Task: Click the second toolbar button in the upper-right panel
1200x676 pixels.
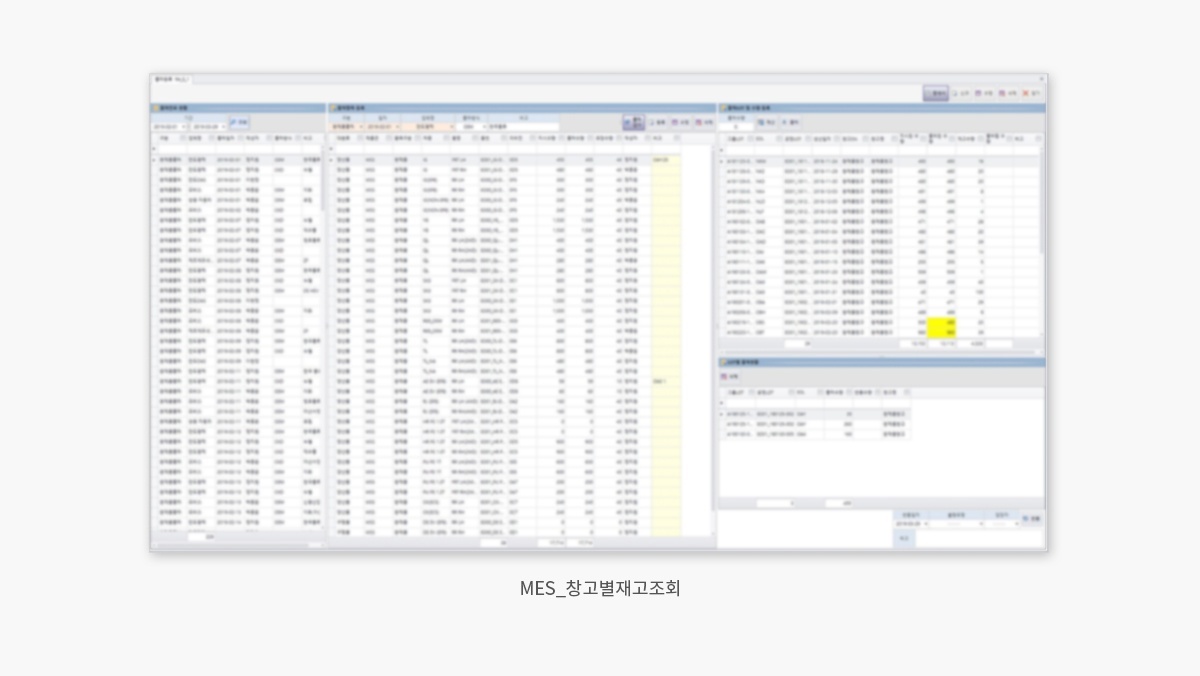Action: pos(791,122)
